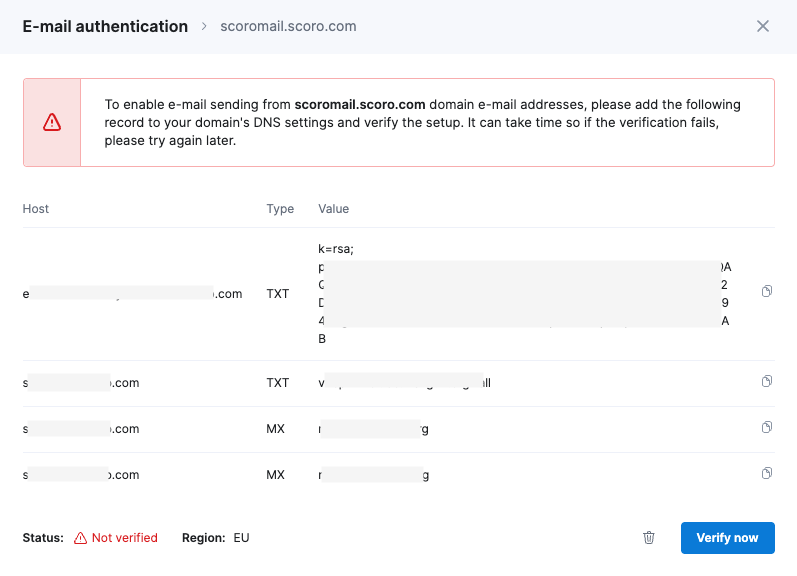Click the Not verified status text

pyautogui.click(x=125, y=537)
